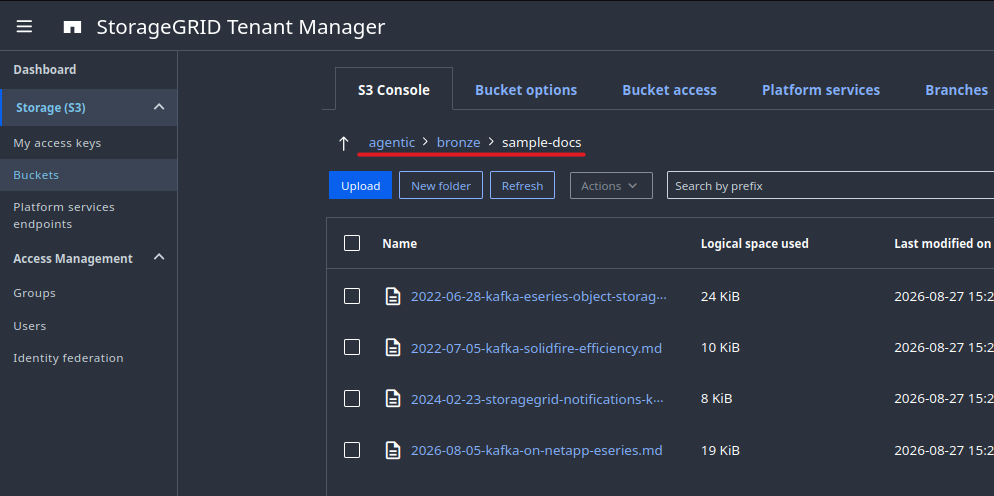Click file icon for 2022-06-28-kafka-eseries document
Screen dimensions: 994x496
point(393,296)
